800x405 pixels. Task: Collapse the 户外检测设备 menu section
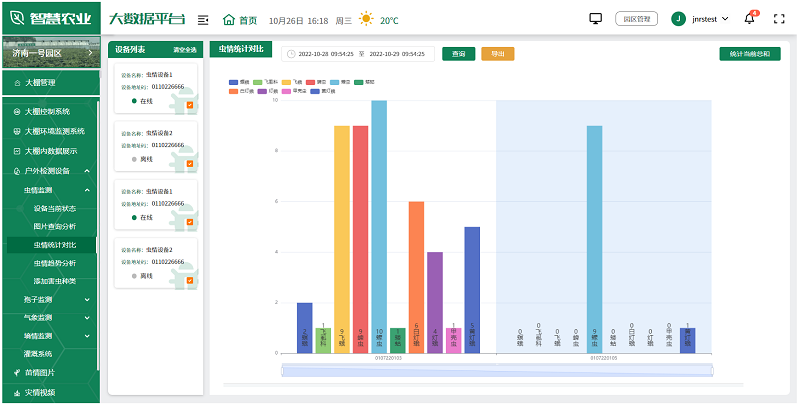(88, 171)
